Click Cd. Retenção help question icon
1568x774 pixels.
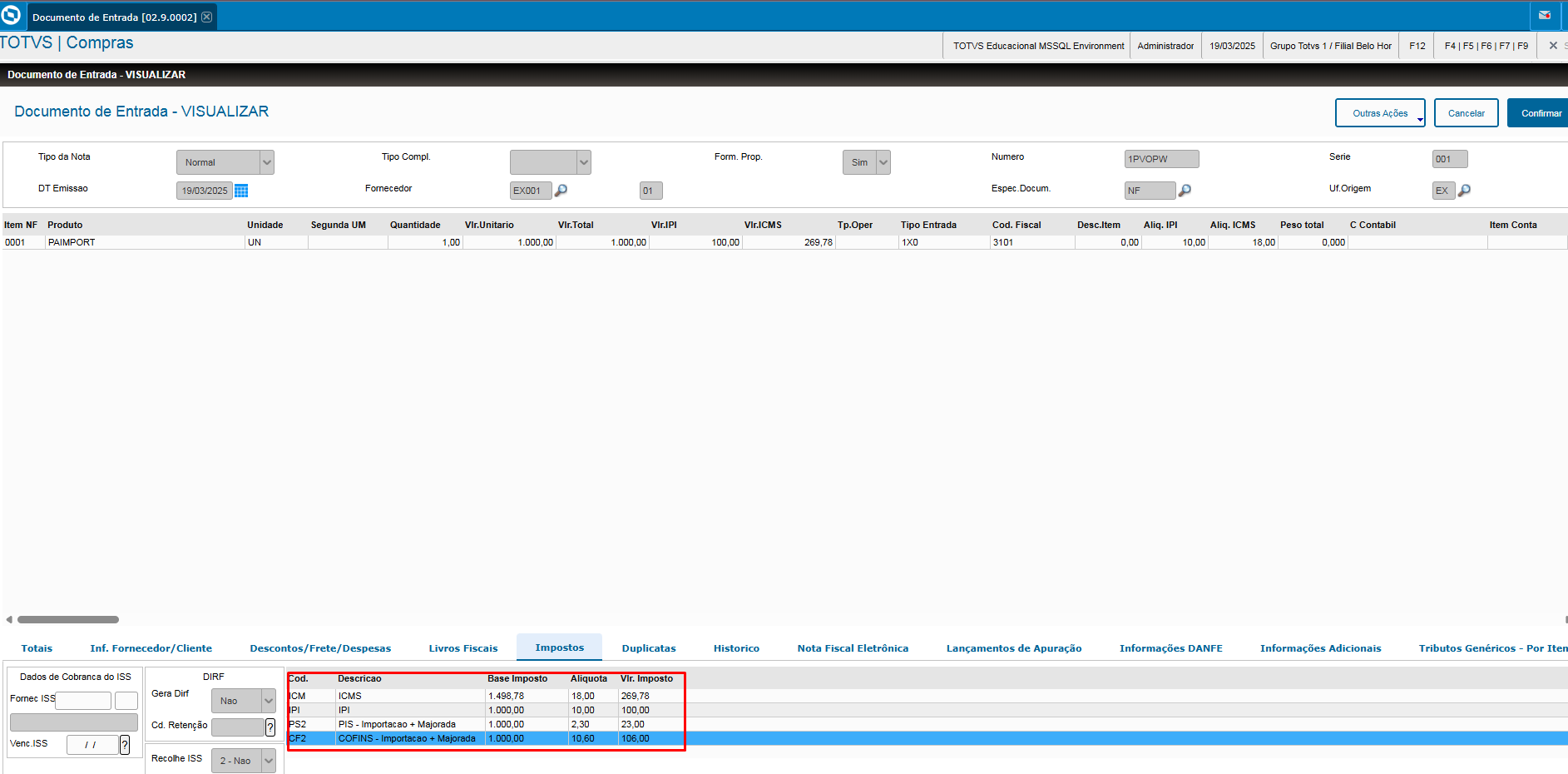point(270,727)
